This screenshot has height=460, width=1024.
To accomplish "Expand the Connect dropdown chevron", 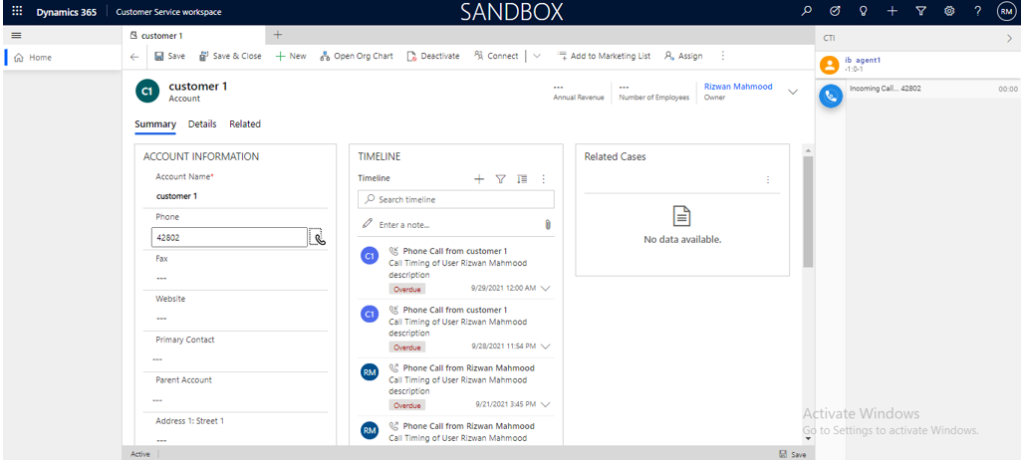I will coord(537,56).
